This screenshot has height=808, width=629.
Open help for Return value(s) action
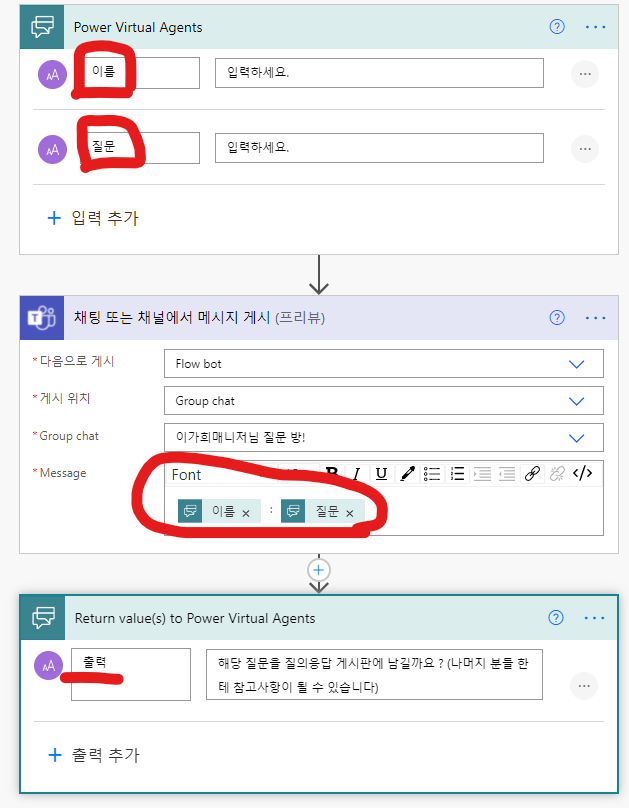(556, 617)
